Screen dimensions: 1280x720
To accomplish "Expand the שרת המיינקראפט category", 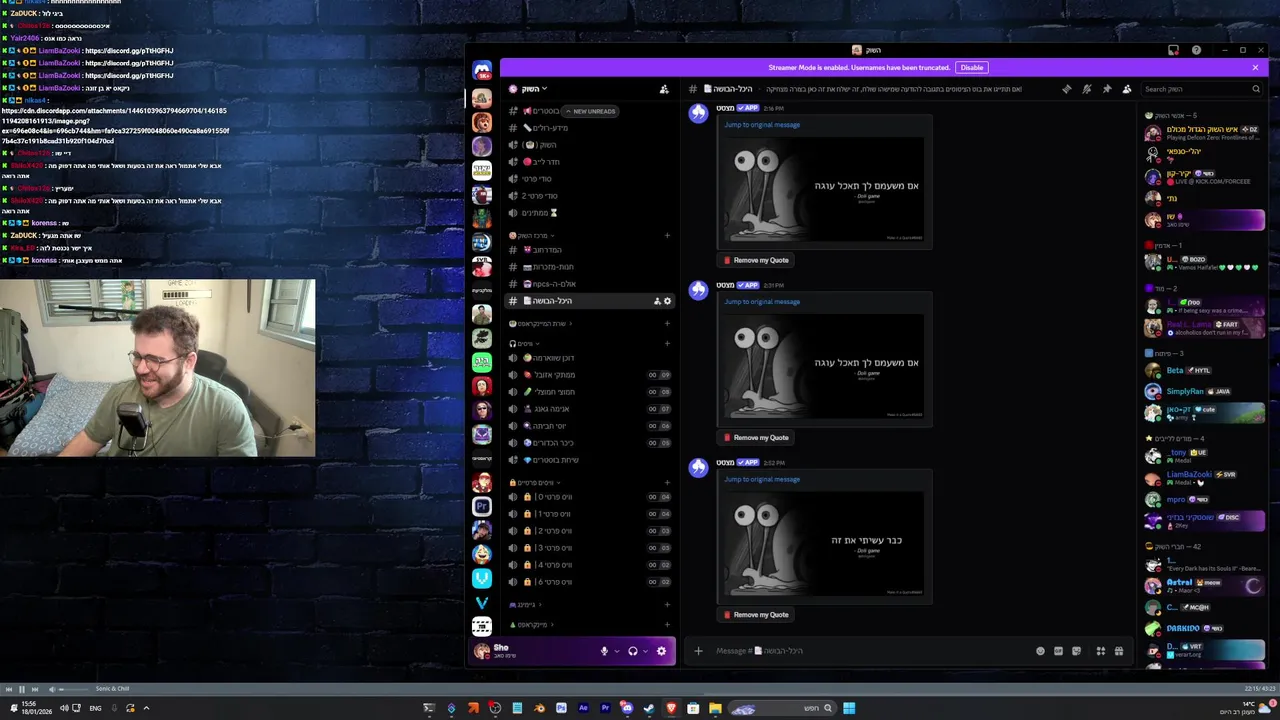I will tap(539, 324).
